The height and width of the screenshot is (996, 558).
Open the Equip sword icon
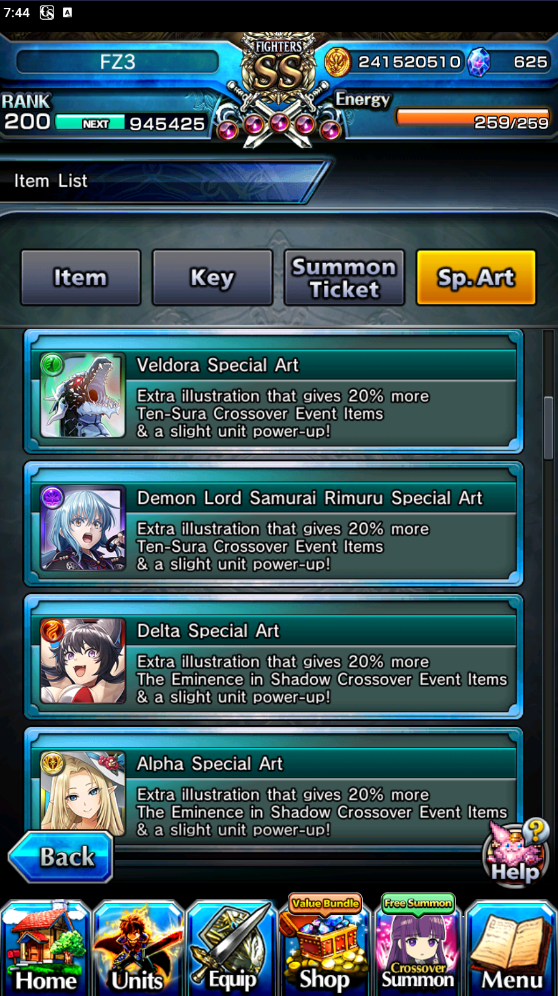point(231,948)
